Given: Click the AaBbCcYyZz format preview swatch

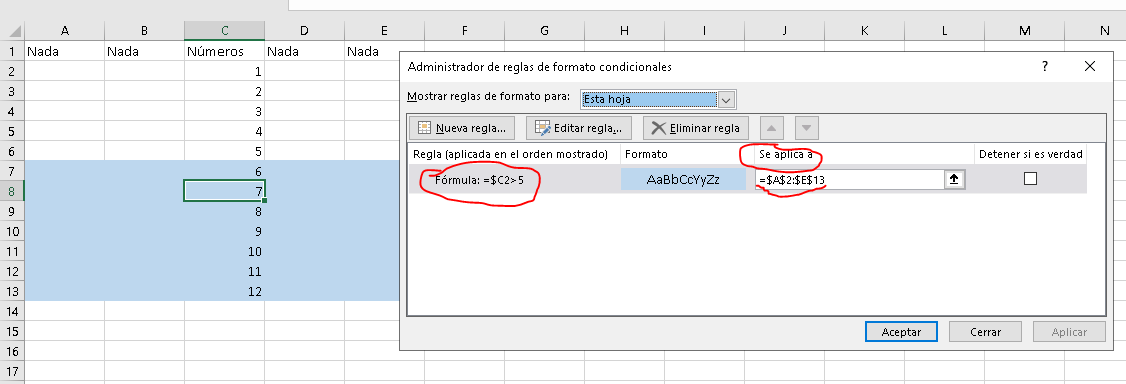Looking at the screenshot, I should (x=683, y=179).
